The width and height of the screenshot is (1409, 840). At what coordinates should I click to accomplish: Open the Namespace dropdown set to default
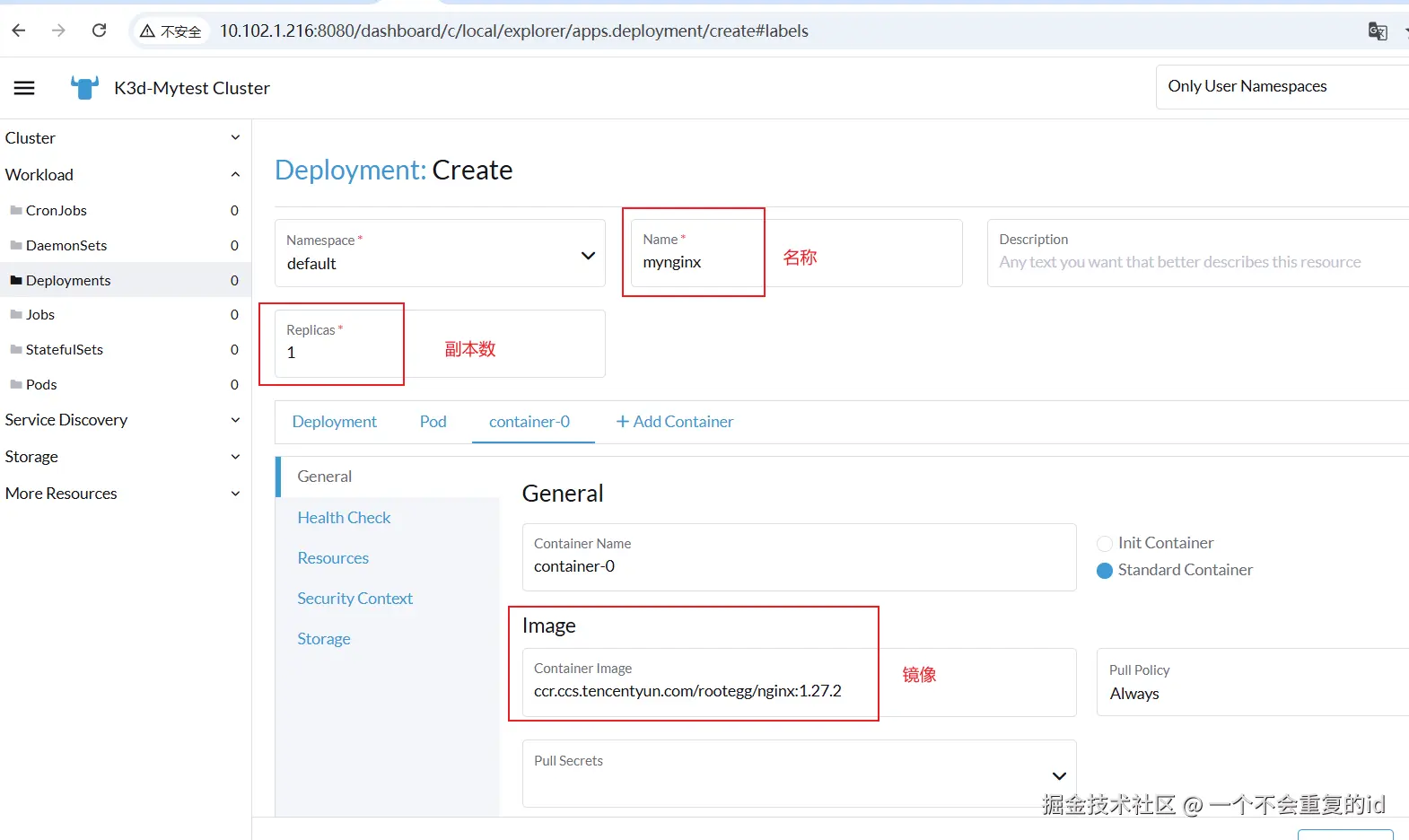pyautogui.click(x=440, y=253)
